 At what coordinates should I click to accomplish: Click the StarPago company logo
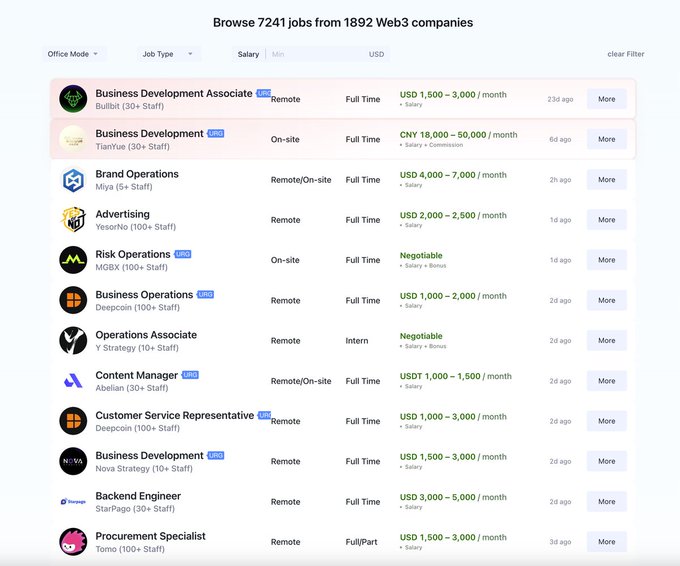click(x=73, y=501)
